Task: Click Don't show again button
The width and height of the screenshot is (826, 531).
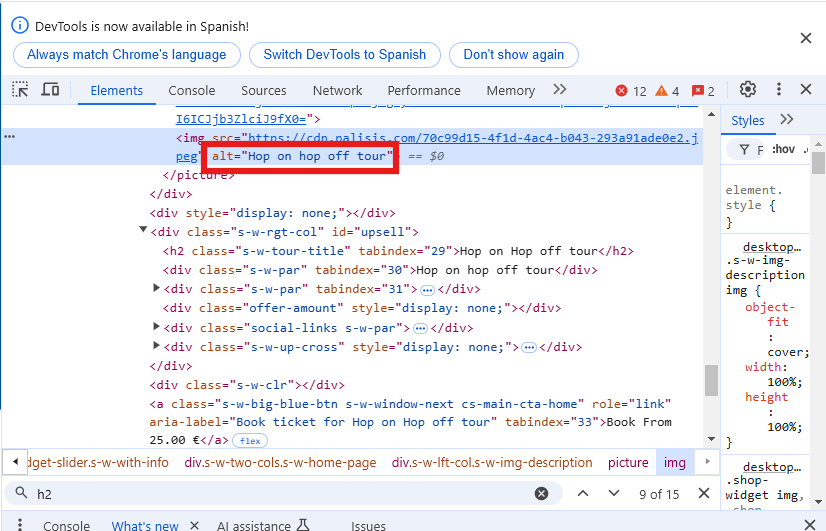Action: click(514, 55)
